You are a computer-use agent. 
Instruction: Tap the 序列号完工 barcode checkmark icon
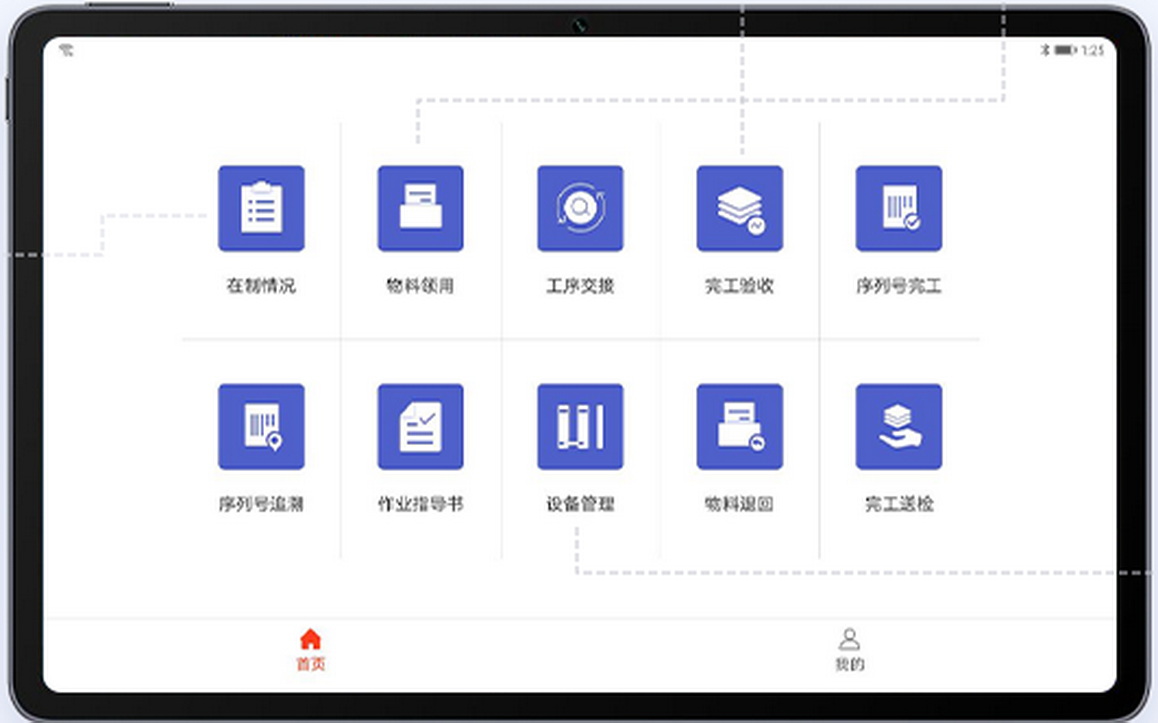coord(898,208)
